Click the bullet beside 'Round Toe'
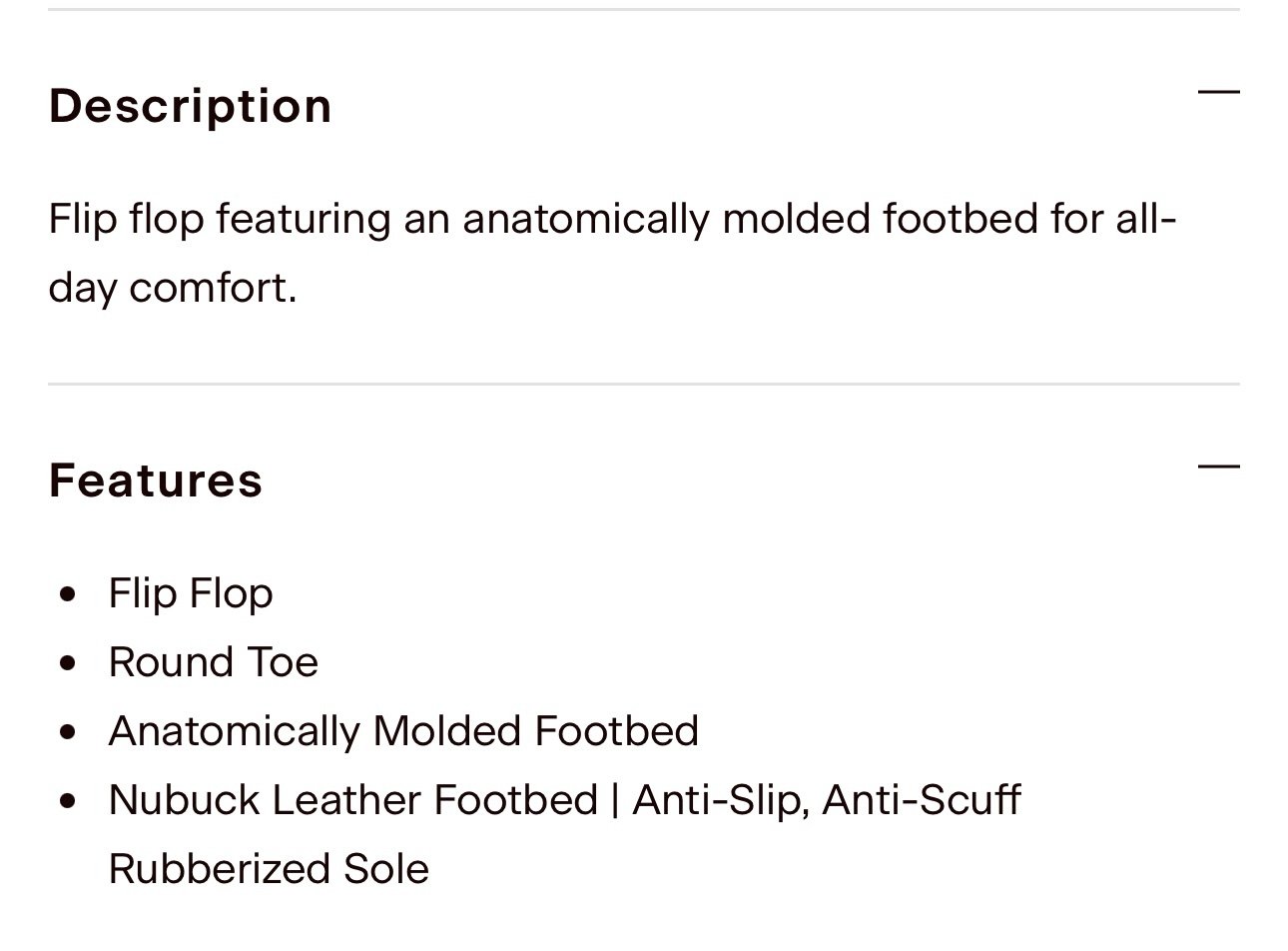This screenshot has height=951, width=1288. pyautogui.click(x=68, y=663)
